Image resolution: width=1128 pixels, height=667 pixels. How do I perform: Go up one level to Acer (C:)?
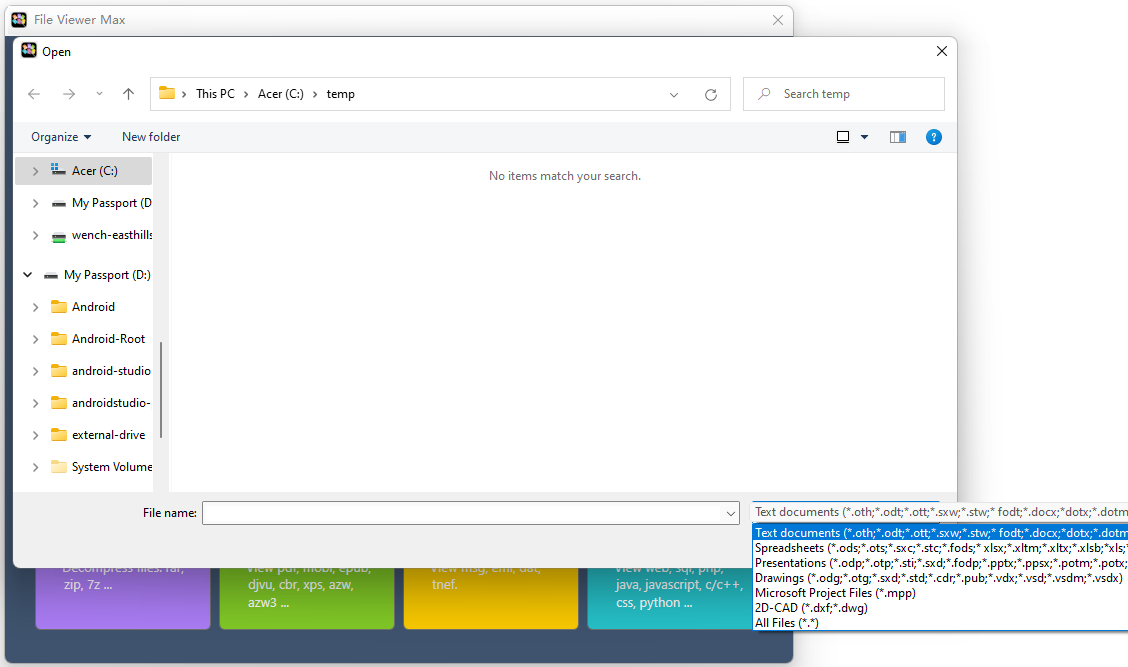pyautogui.click(x=128, y=93)
